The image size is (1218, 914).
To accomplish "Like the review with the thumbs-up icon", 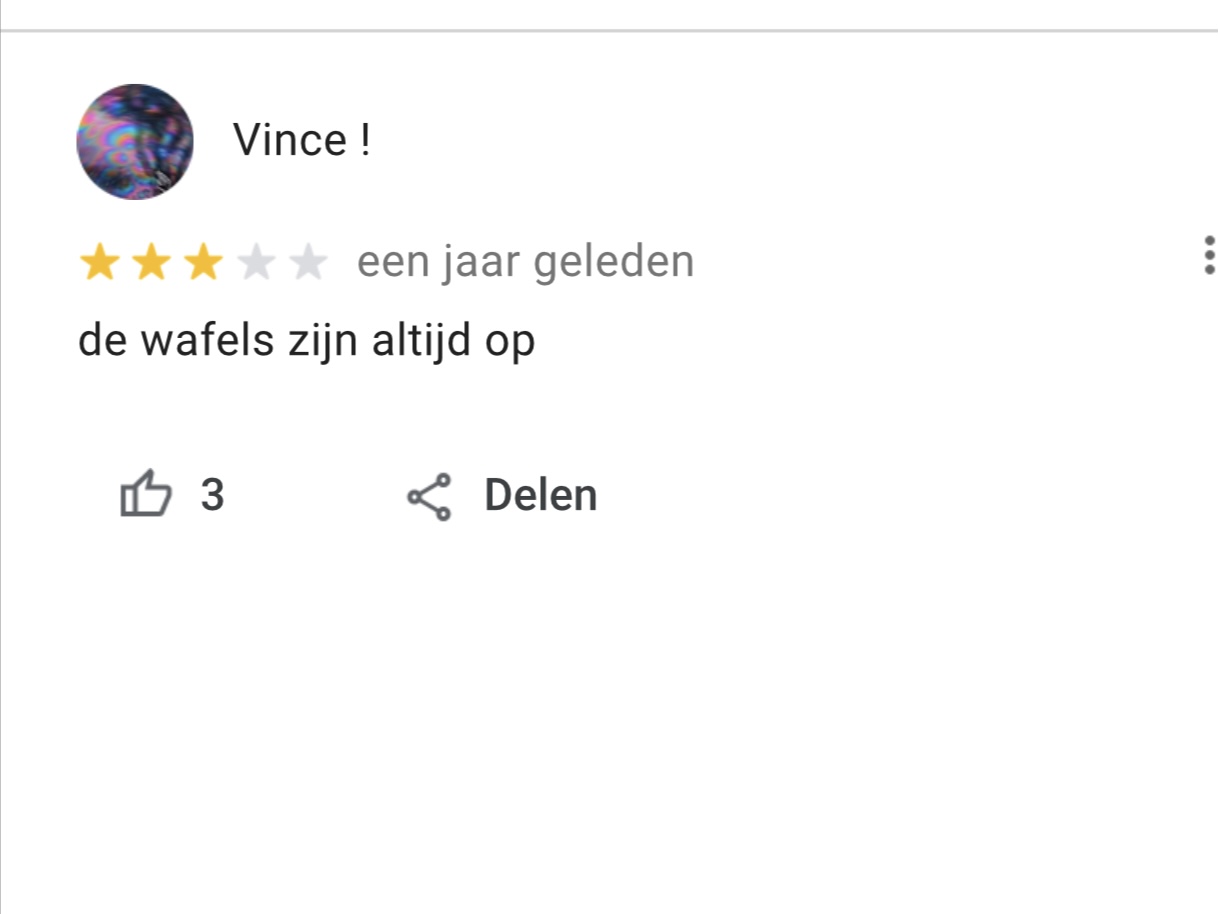I will coord(145,495).
